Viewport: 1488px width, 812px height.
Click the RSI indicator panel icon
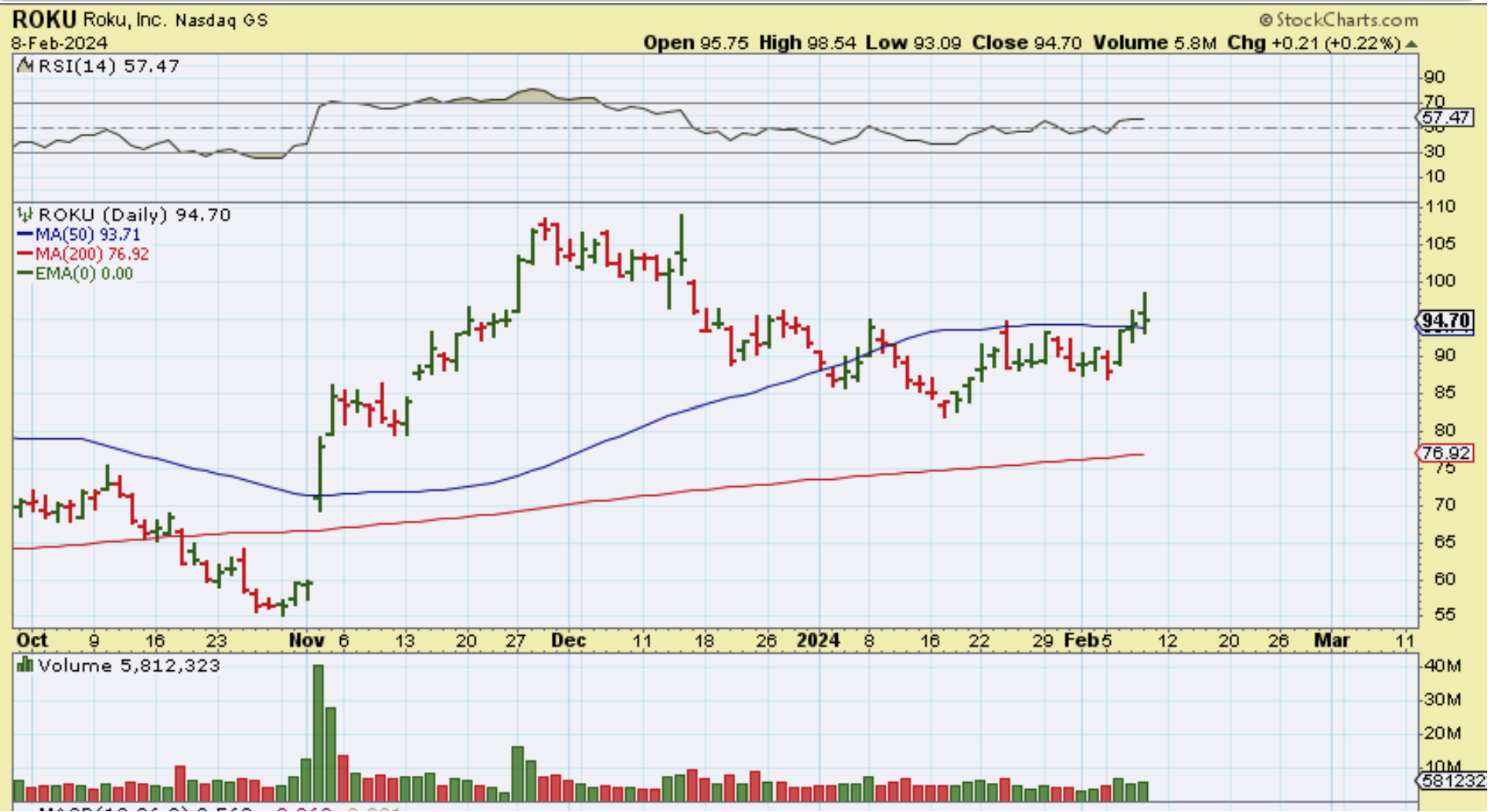coord(26,65)
